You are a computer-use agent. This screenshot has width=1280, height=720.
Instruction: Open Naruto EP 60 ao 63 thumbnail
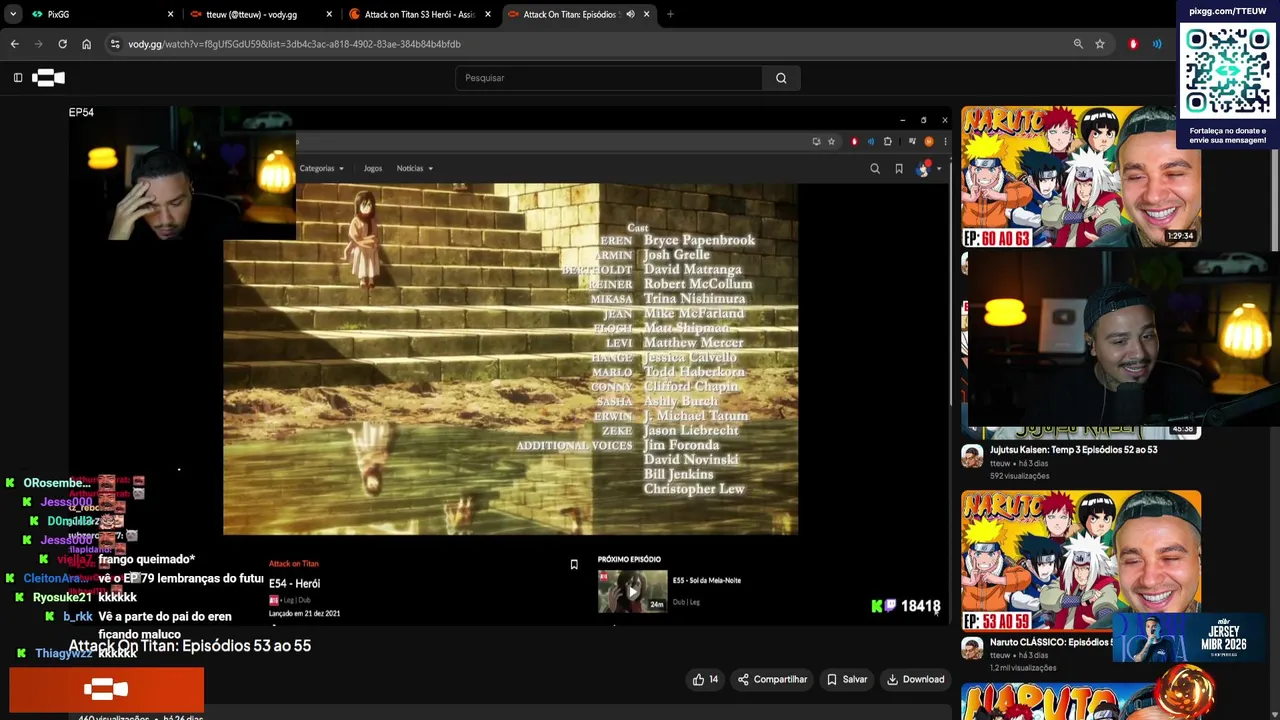(1081, 177)
